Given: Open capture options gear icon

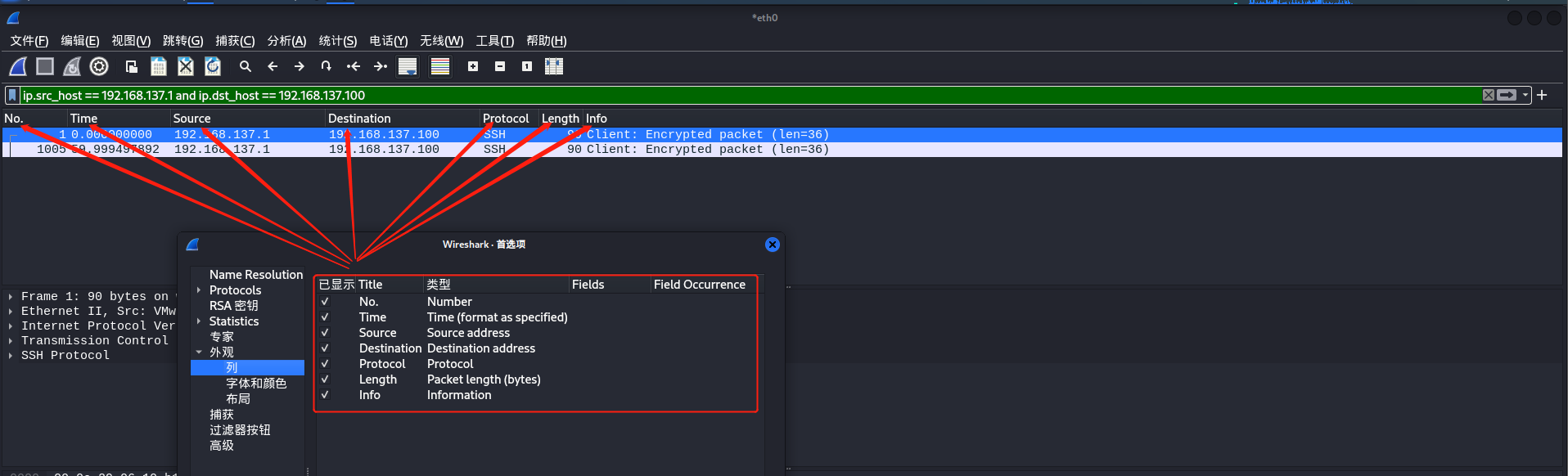Looking at the screenshot, I should (99, 66).
